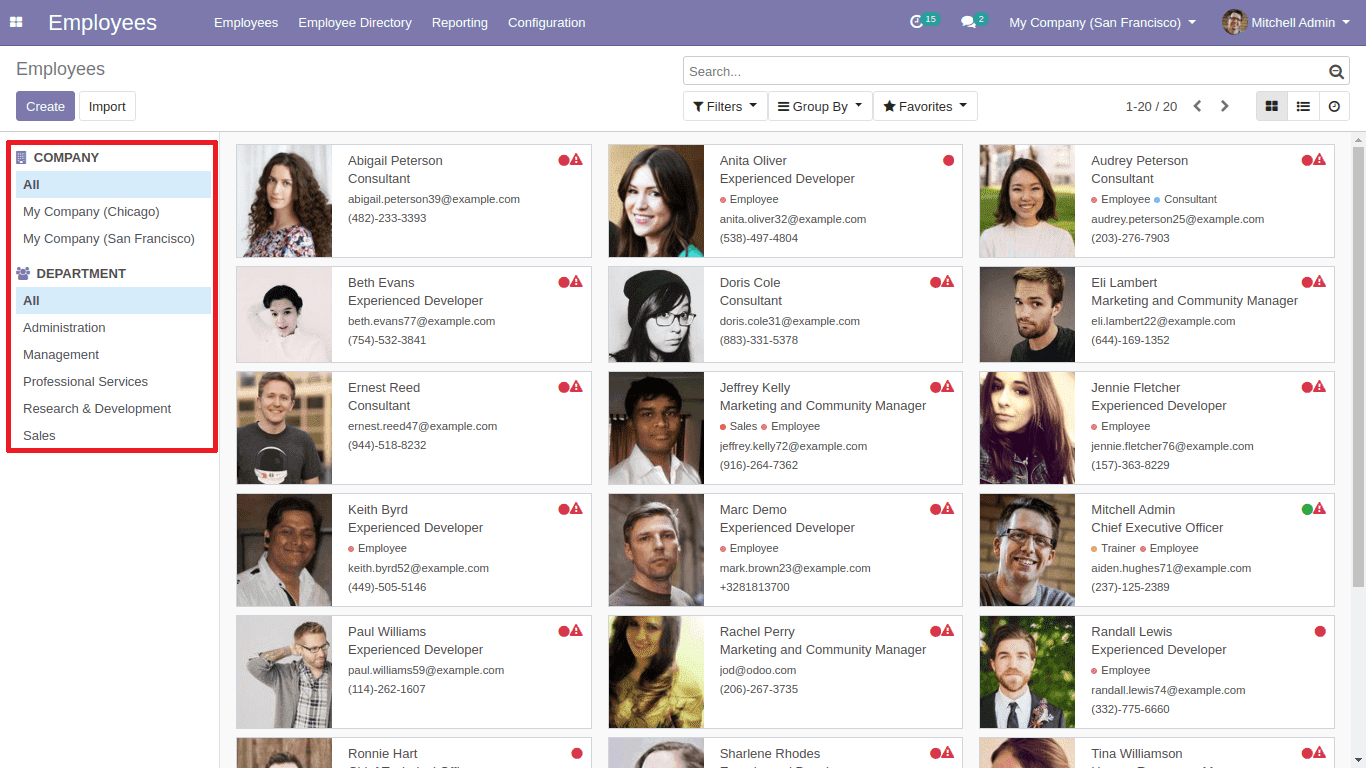The image size is (1366, 768).
Task: Open the apps grid menu icon
Action: (16, 22)
